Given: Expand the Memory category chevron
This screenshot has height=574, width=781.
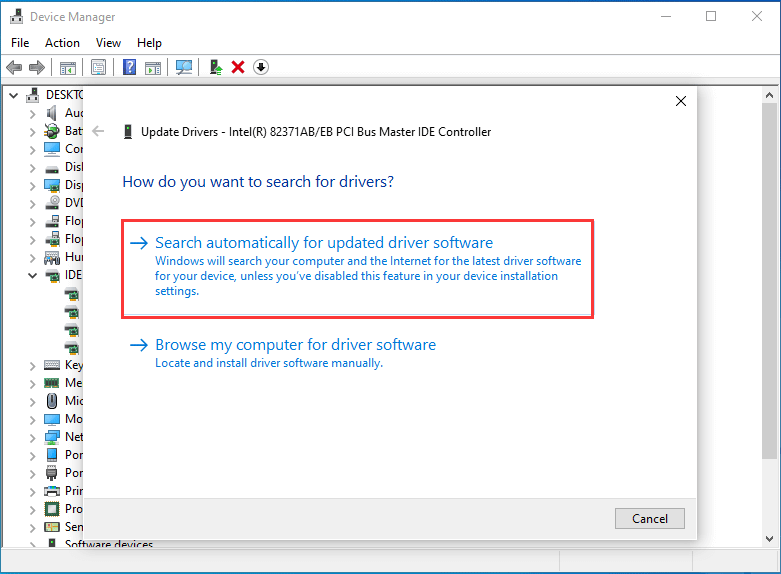Looking at the screenshot, I should tap(33, 384).
